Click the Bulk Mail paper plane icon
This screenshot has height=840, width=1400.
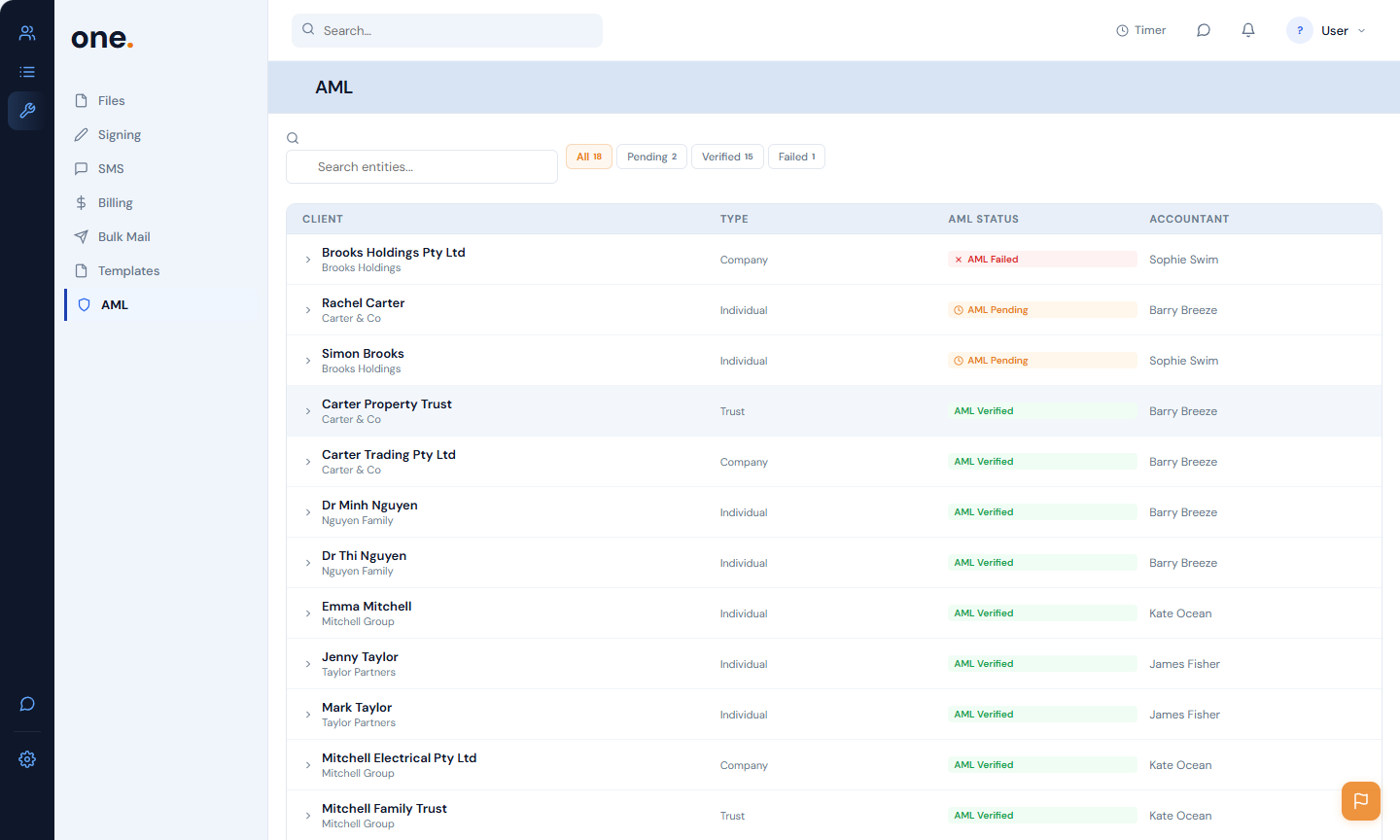82,236
